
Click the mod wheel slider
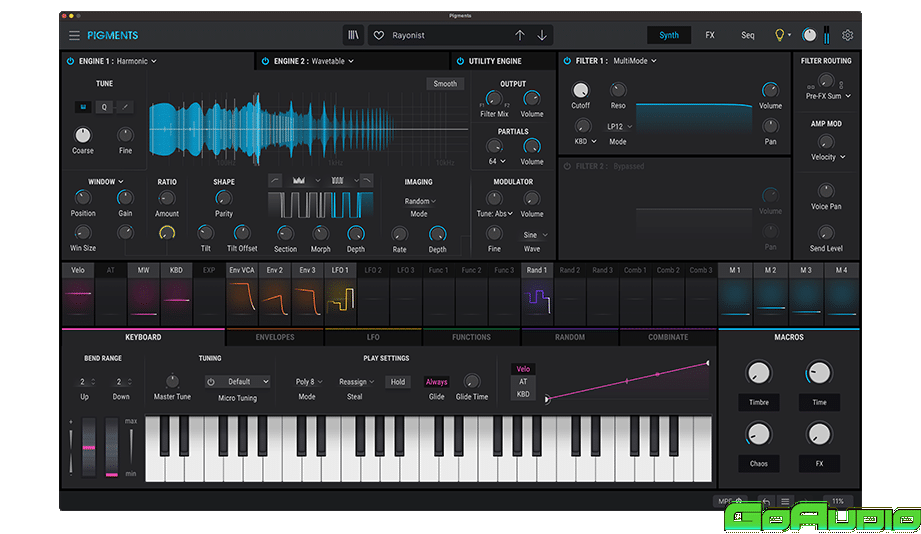pyautogui.click(x=112, y=447)
